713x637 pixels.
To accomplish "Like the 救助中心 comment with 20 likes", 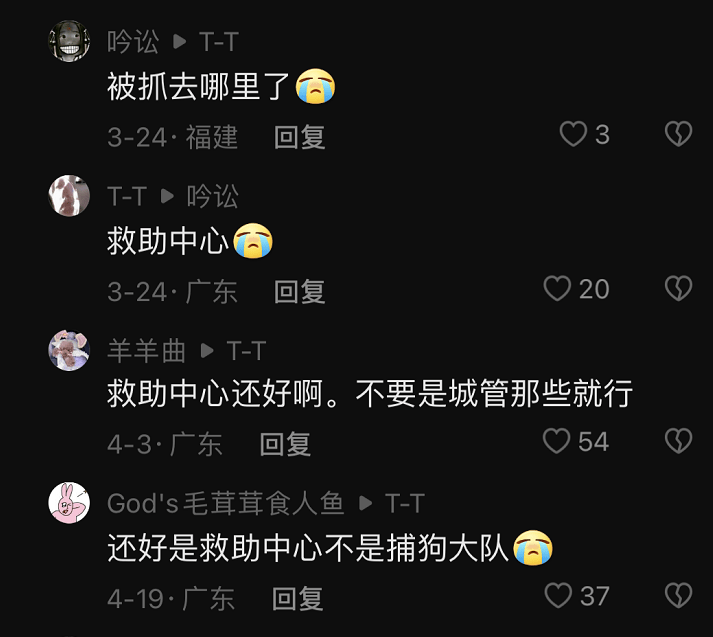I will coord(557,289).
